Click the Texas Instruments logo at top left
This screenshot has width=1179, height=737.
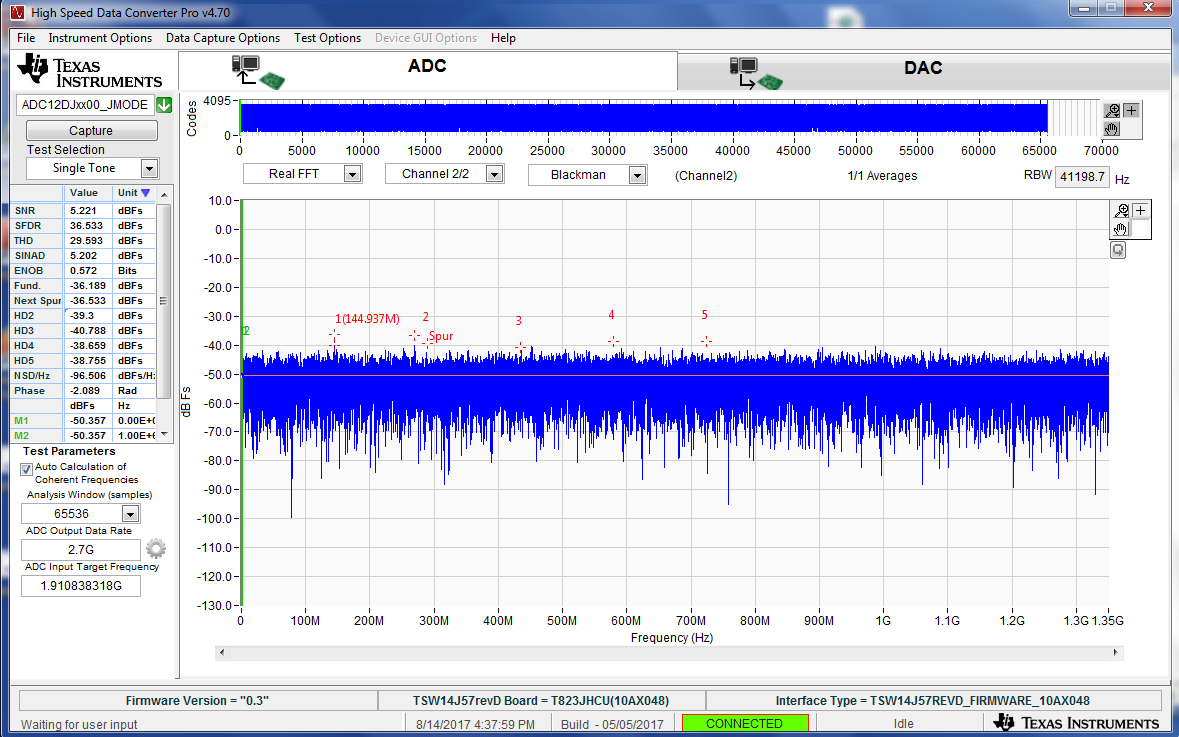coord(89,71)
